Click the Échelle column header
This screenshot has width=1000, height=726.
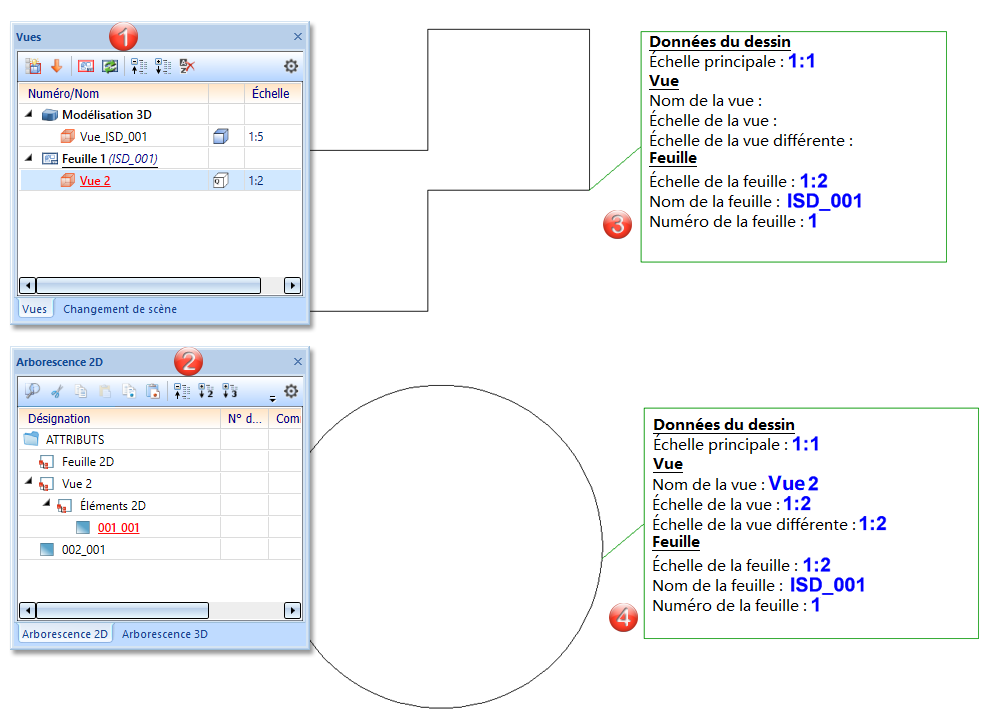(272, 93)
